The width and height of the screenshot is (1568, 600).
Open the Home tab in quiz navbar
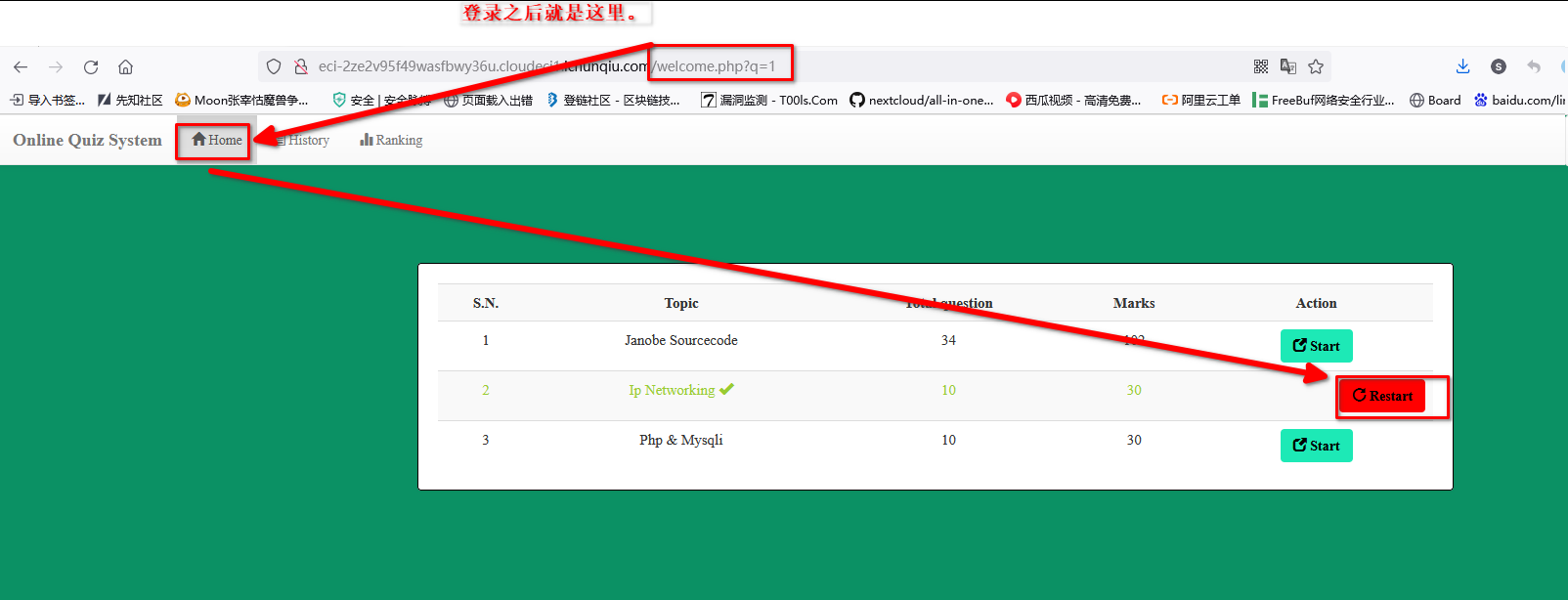click(217, 140)
